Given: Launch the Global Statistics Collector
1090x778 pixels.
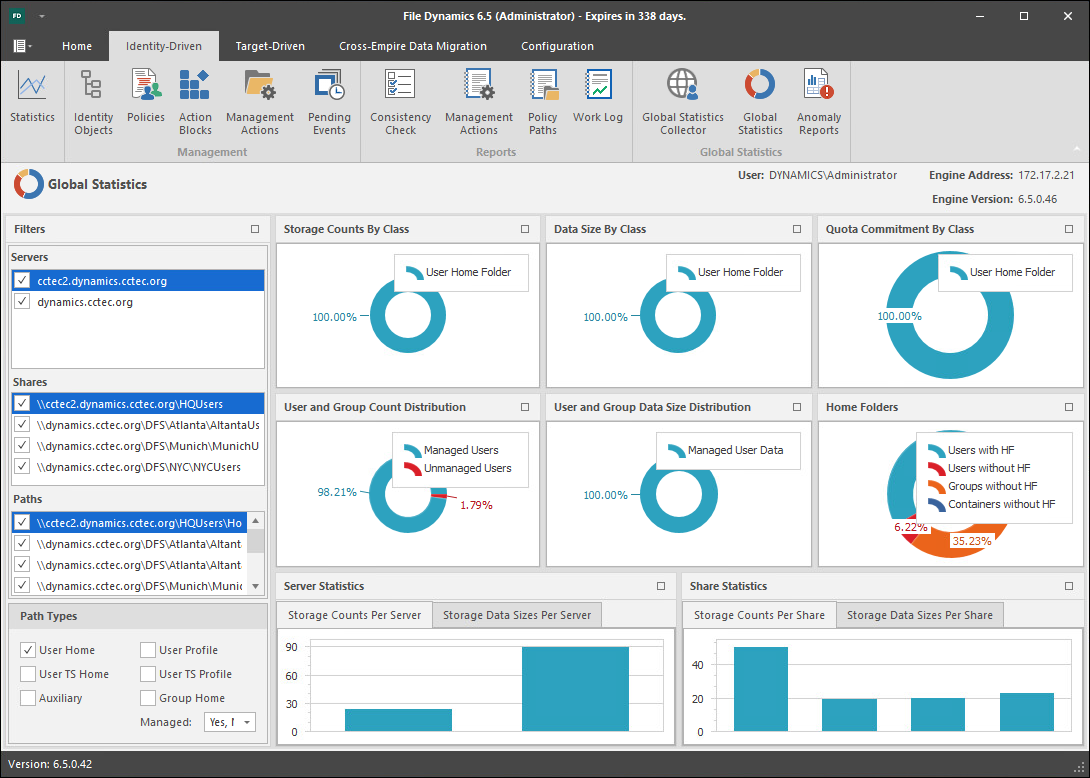Looking at the screenshot, I should 683,102.
